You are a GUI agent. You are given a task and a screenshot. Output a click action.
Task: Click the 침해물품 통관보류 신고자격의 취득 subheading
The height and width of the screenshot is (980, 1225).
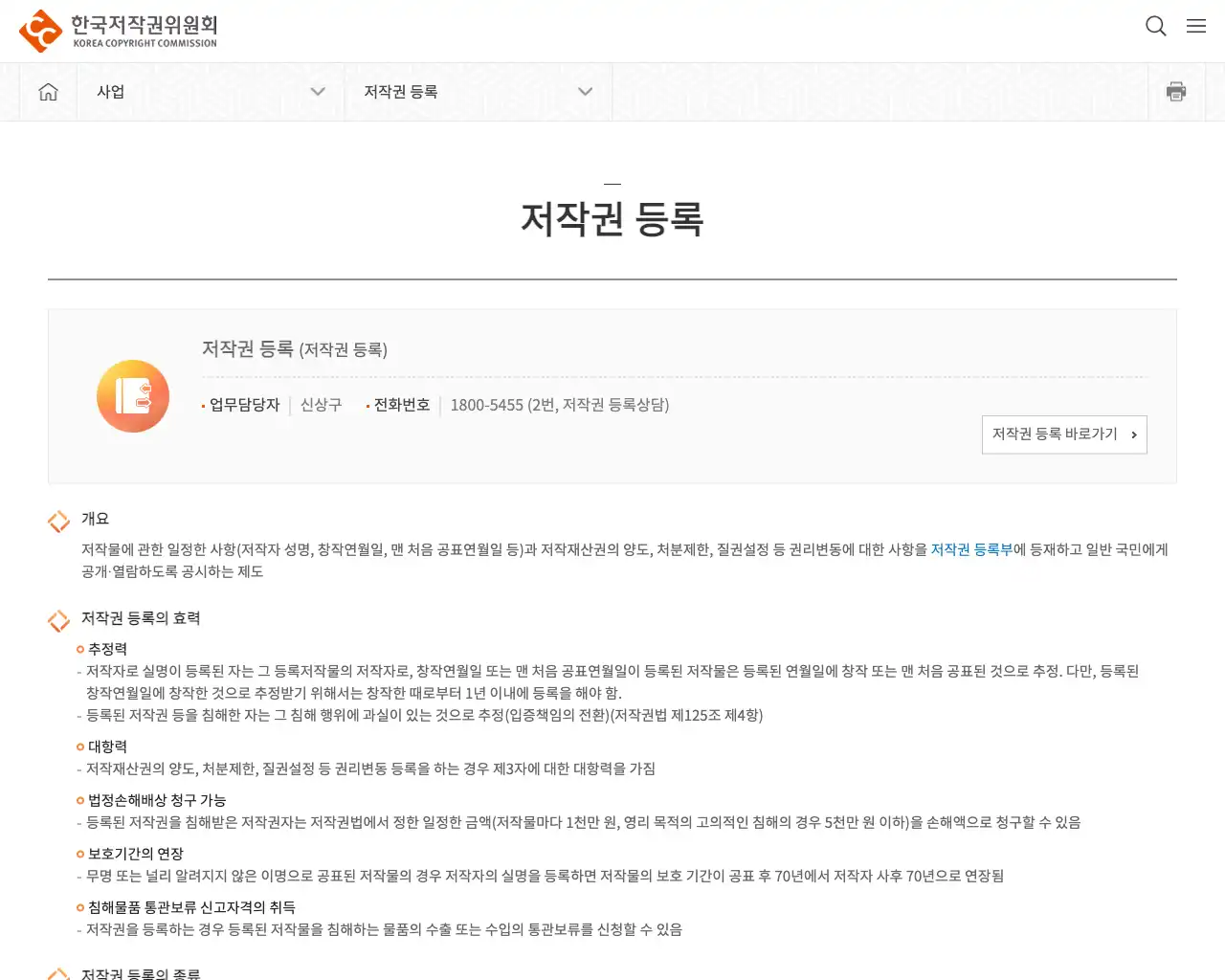pyautogui.click(x=191, y=907)
